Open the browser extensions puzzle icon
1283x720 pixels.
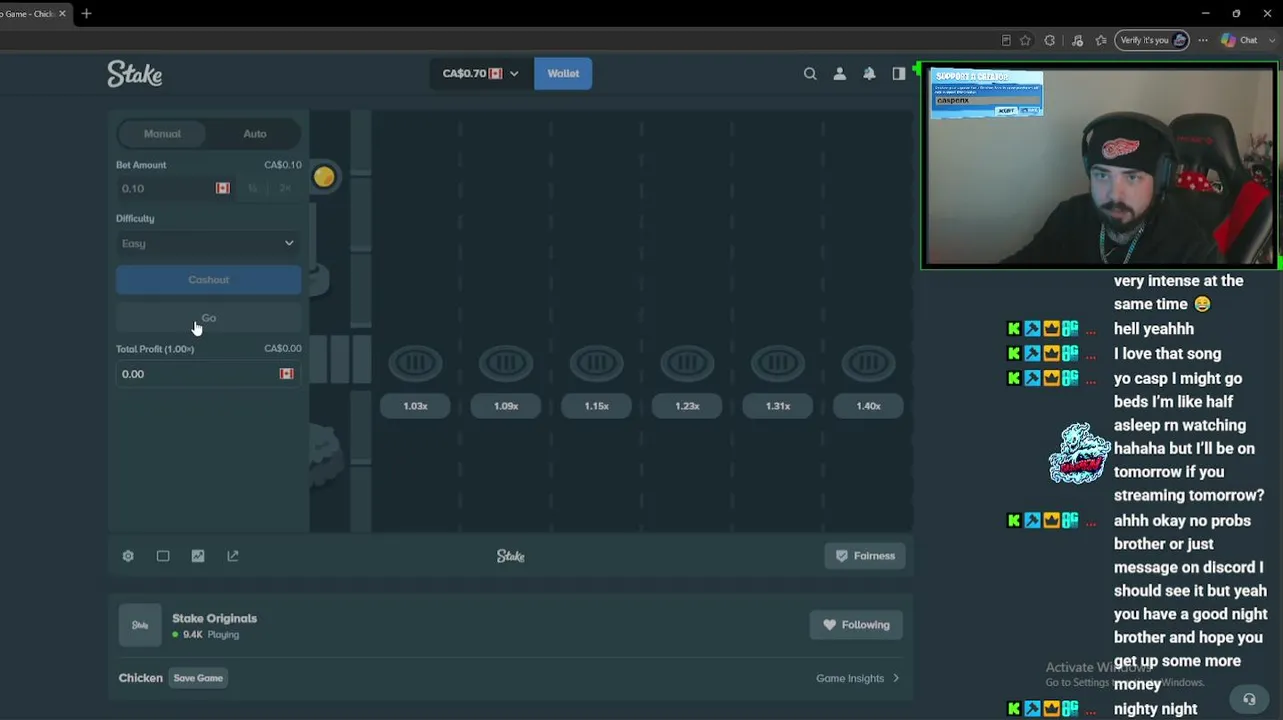[x=1049, y=40]
